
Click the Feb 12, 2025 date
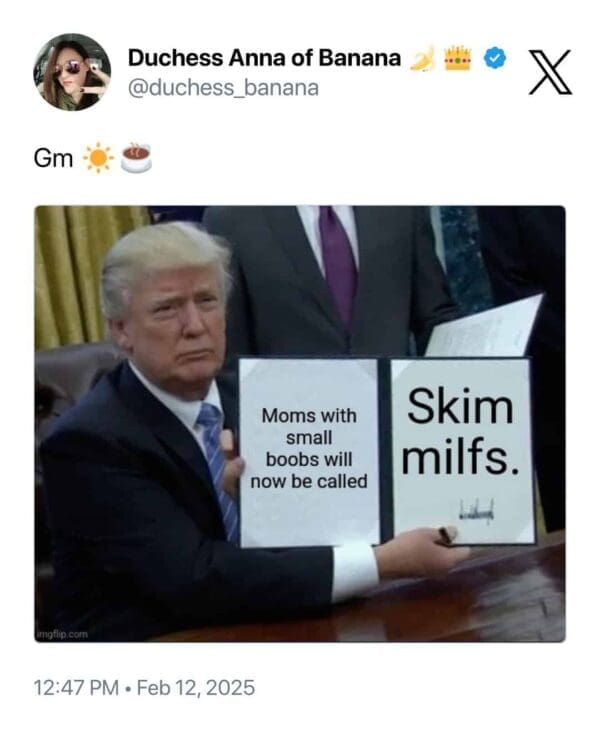pyautogui.click(x=196, y=688)
